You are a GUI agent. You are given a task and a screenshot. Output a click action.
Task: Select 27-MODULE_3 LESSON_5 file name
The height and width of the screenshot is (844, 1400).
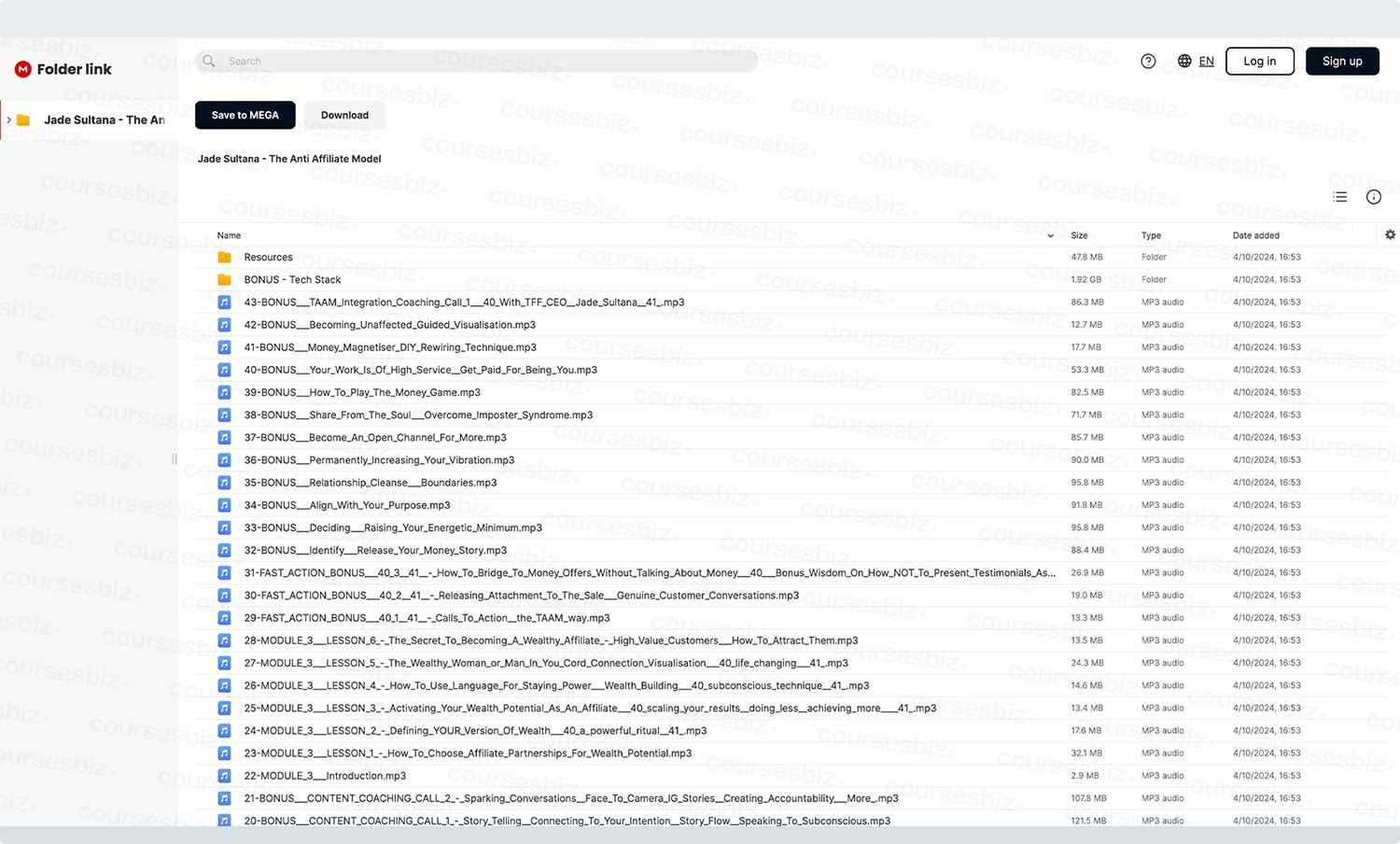pyautogui.click(x=546, y=663)
